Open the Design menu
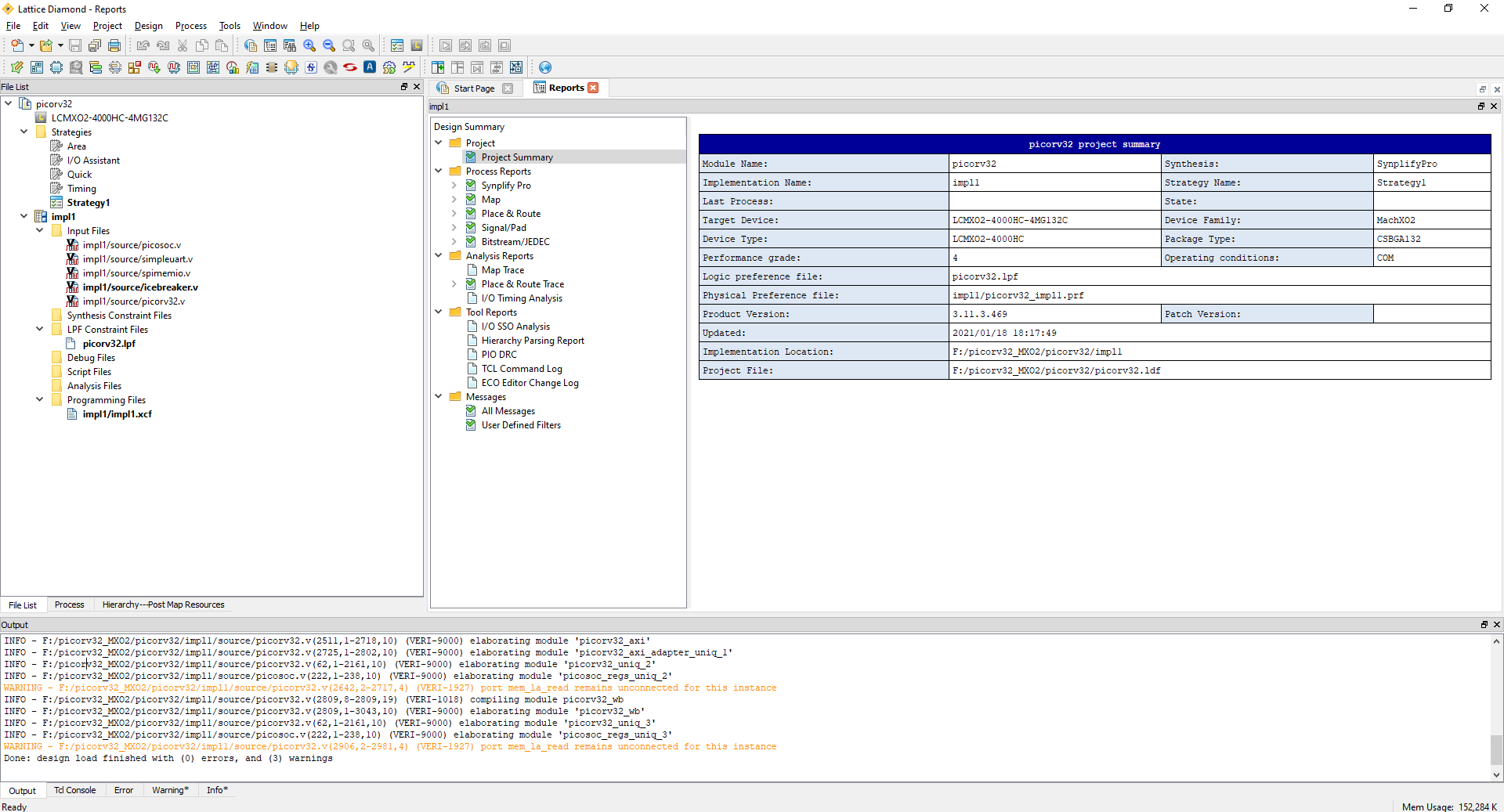The height and width of the screenshot is (812, 1504). point(149,26)
